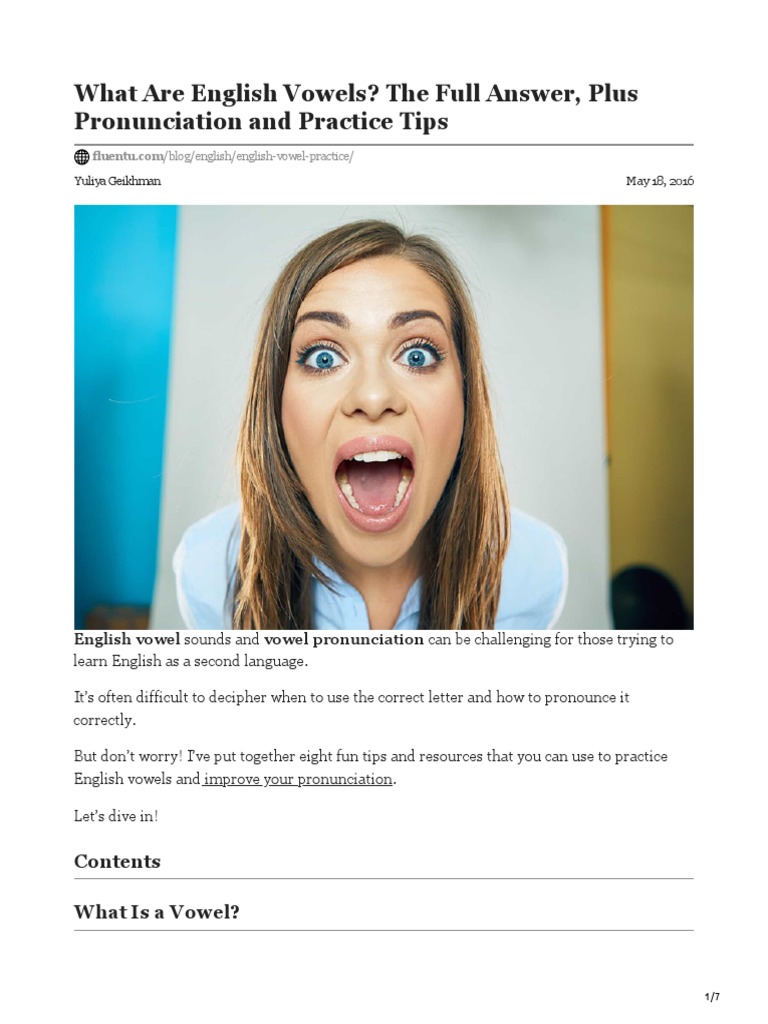Click the bold 'vowel pronunciation' phrase
768x1024 pixels.
point(344,639)
